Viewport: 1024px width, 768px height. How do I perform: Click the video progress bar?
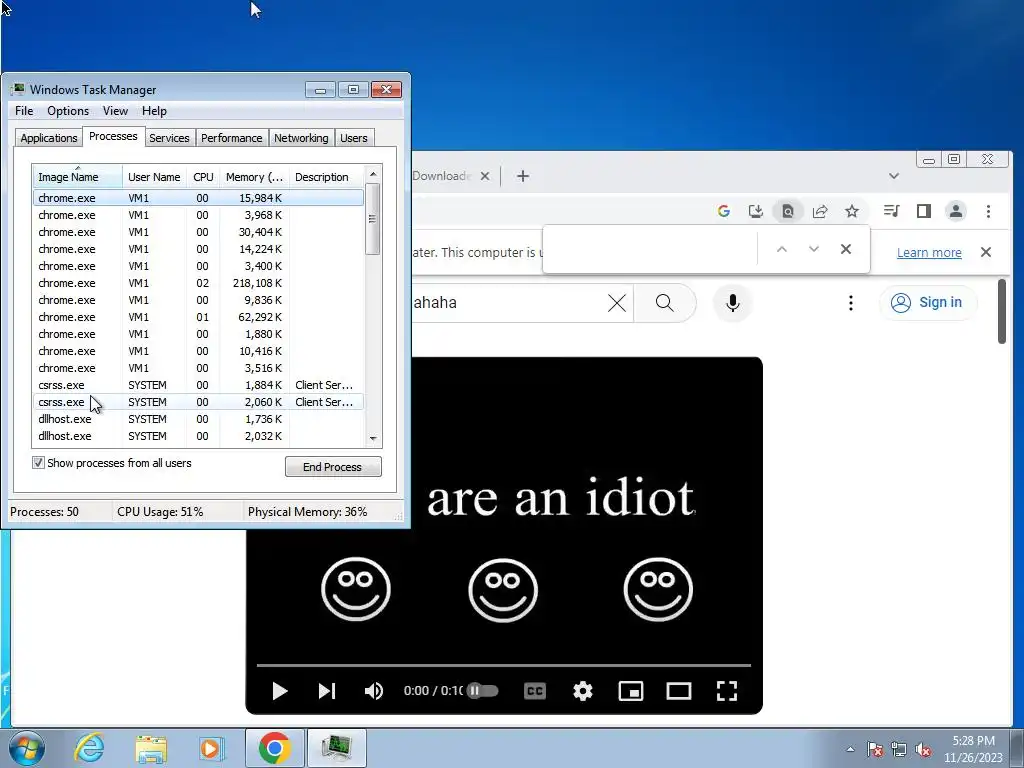[504, 665]
